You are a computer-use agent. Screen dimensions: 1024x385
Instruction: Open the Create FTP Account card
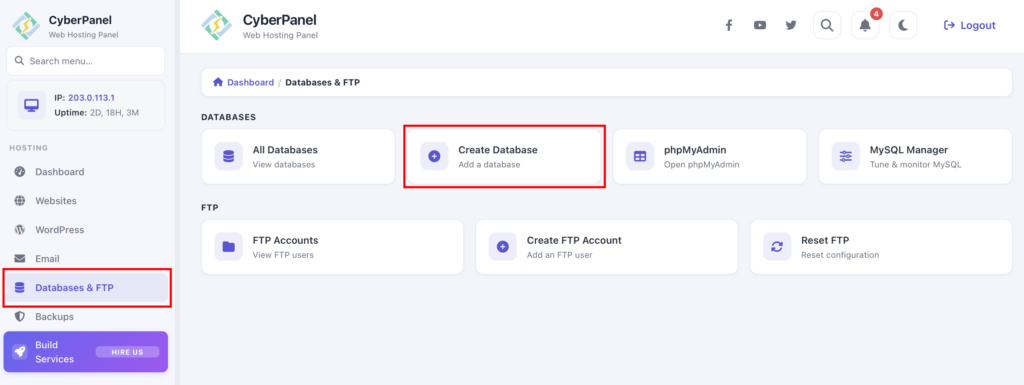[x=607, y=247]
